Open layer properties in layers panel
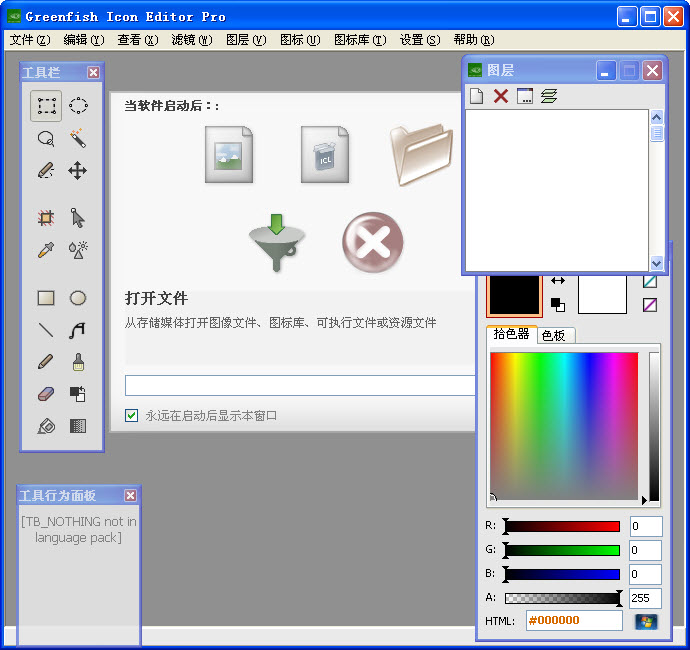 525,96
